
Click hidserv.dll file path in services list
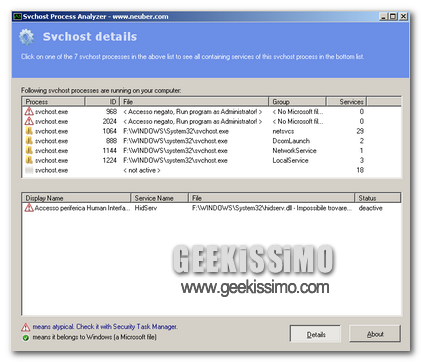coord(272,208)
